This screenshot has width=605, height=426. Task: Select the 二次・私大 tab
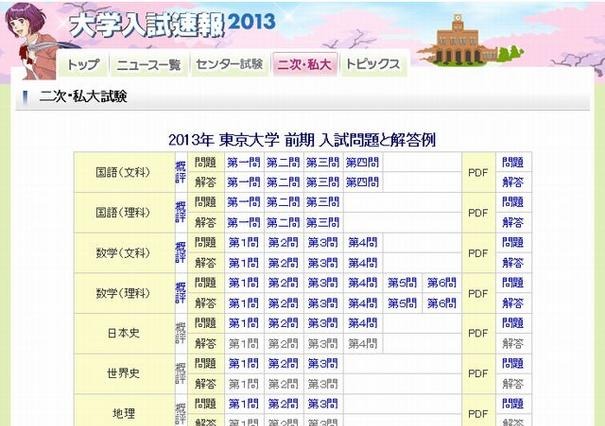point(304,64)
